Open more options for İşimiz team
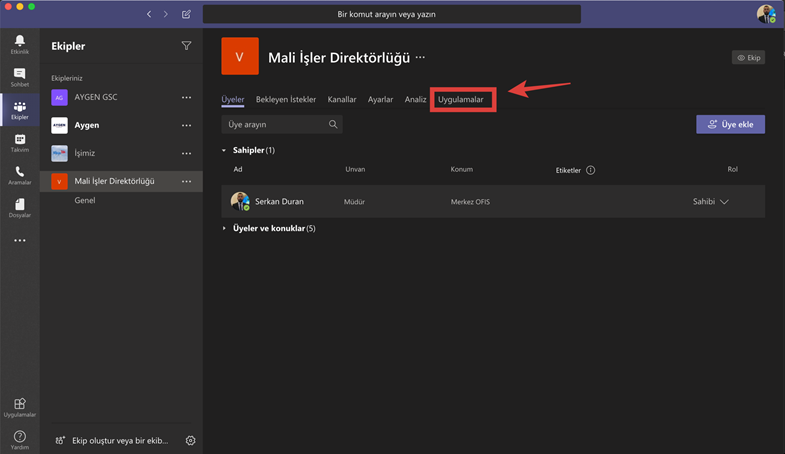Screen dimensions: 785x454 186,153
